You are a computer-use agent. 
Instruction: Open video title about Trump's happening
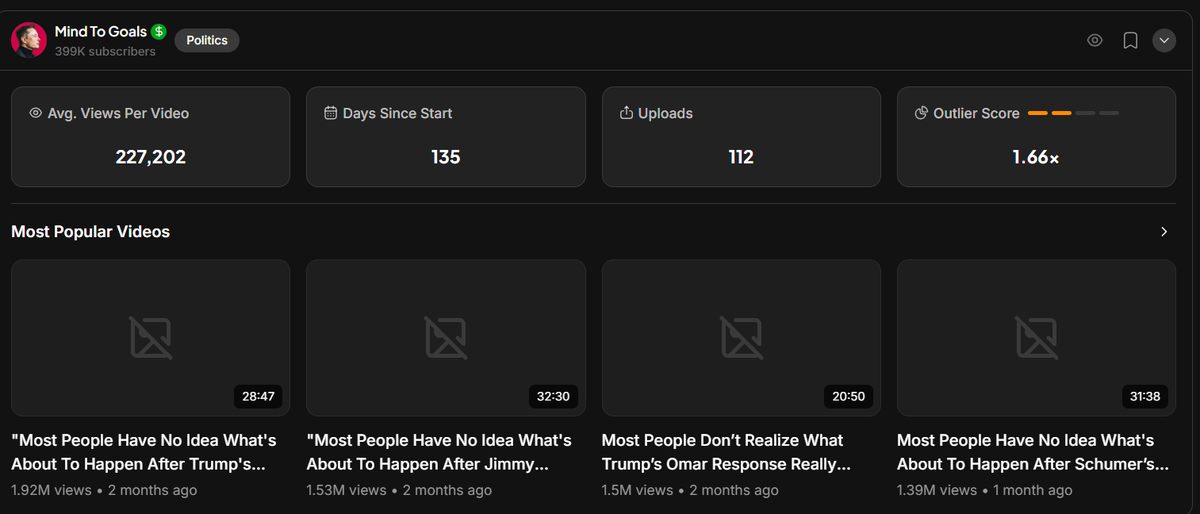[x=144, y=452]
